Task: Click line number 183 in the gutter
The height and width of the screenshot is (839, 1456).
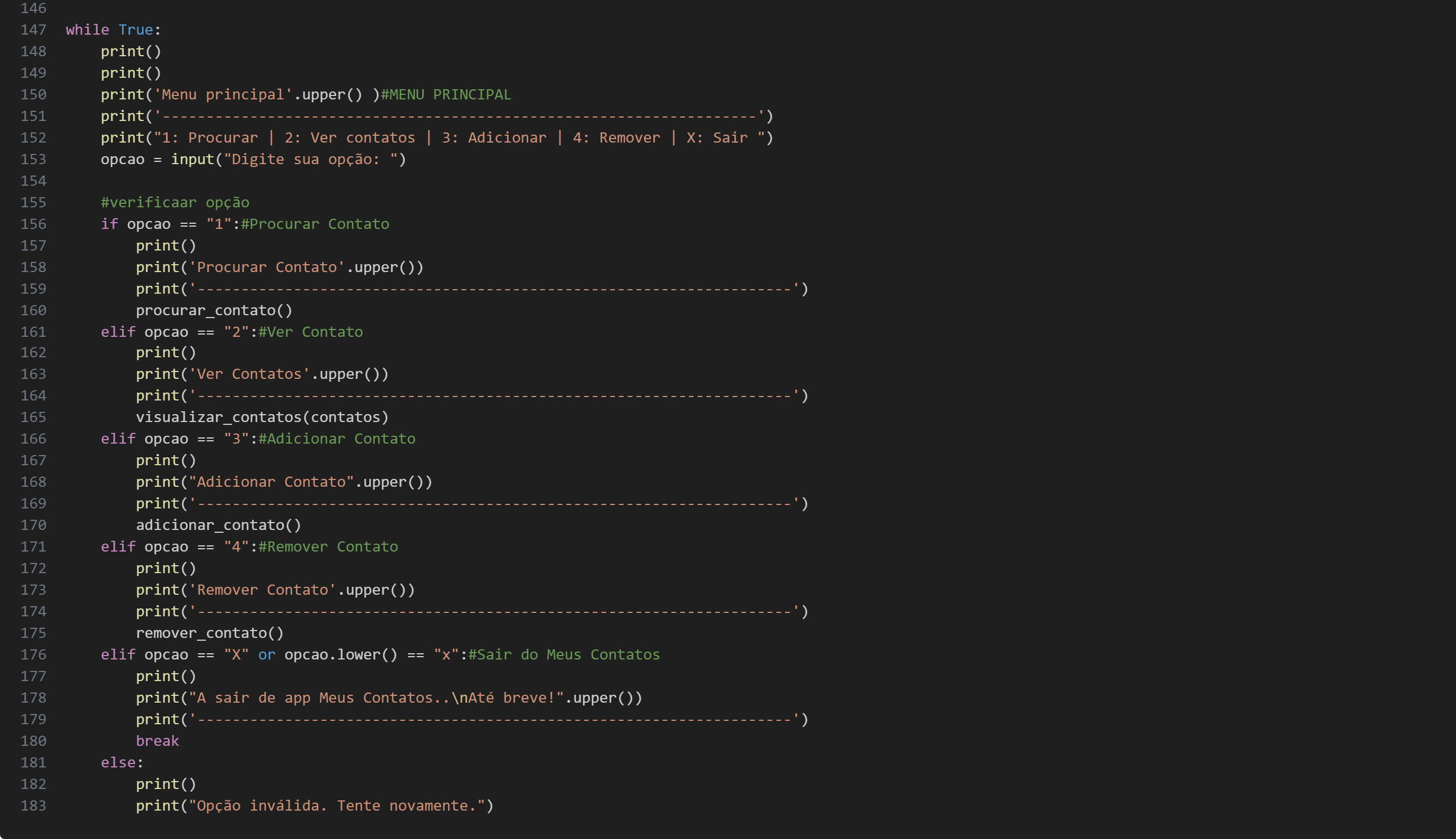Action: tap(34, 806)
